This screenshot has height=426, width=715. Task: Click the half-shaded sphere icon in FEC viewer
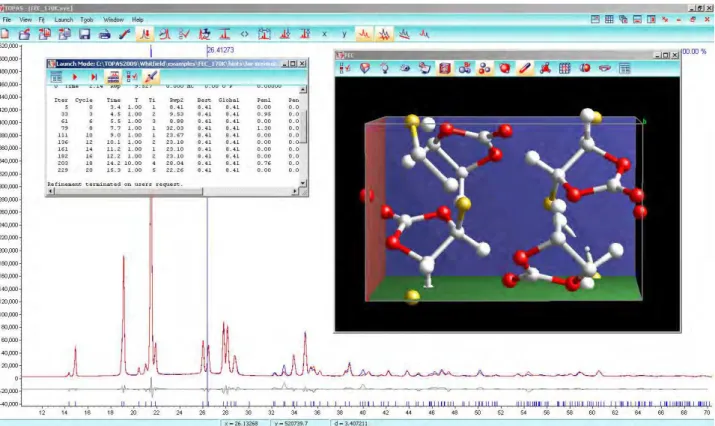[x=585, y=68]
